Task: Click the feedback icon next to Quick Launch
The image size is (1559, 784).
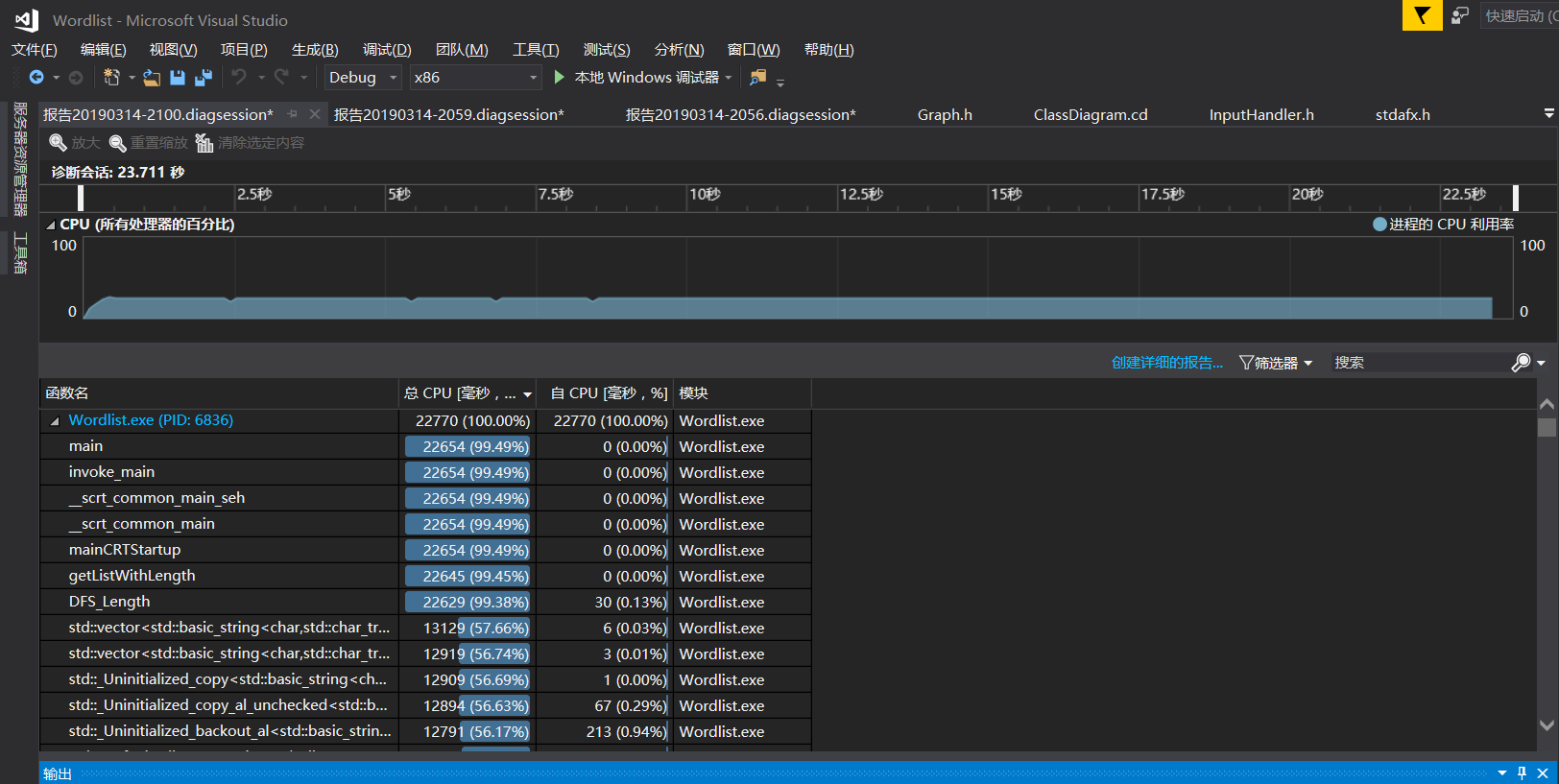Action: coord(1460,15)
